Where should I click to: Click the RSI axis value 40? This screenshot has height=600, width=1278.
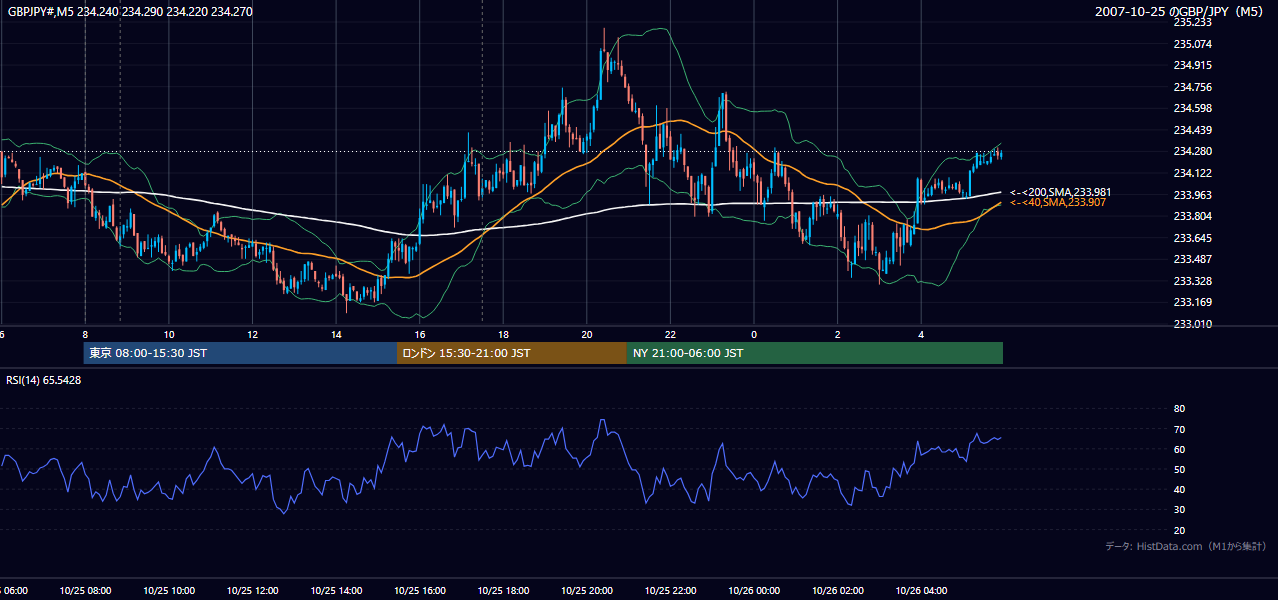1179,489
